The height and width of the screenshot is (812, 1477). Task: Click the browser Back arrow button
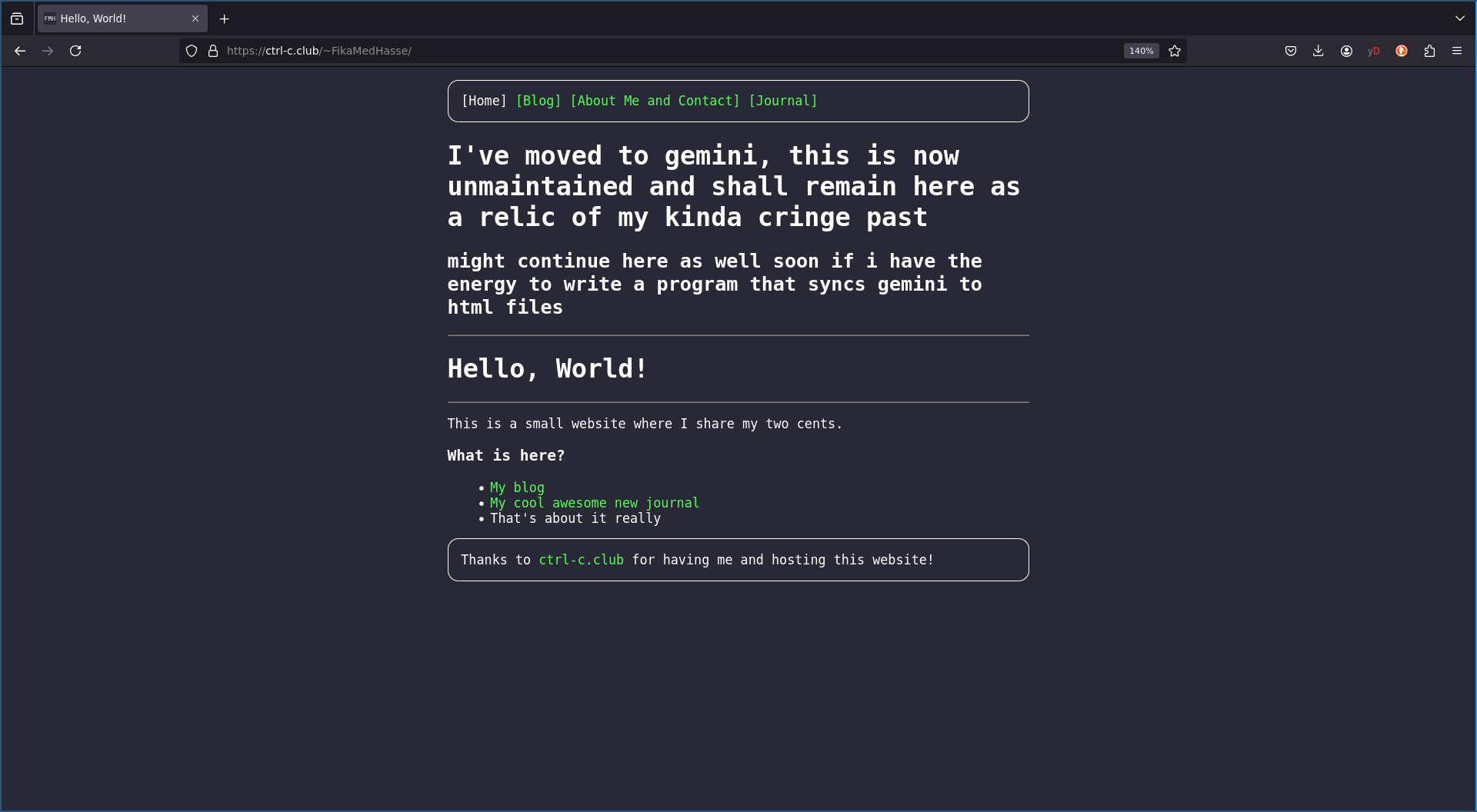click(20, 51)
